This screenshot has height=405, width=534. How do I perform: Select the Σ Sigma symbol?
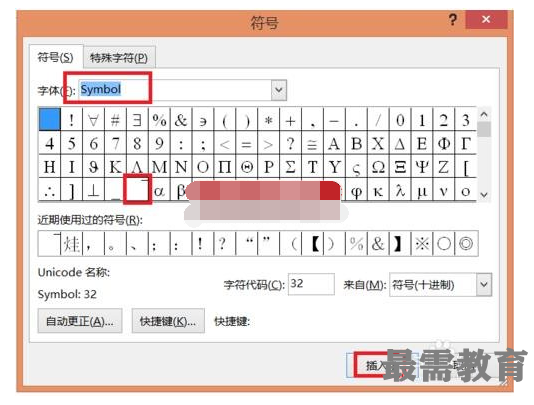coord(290,167)
